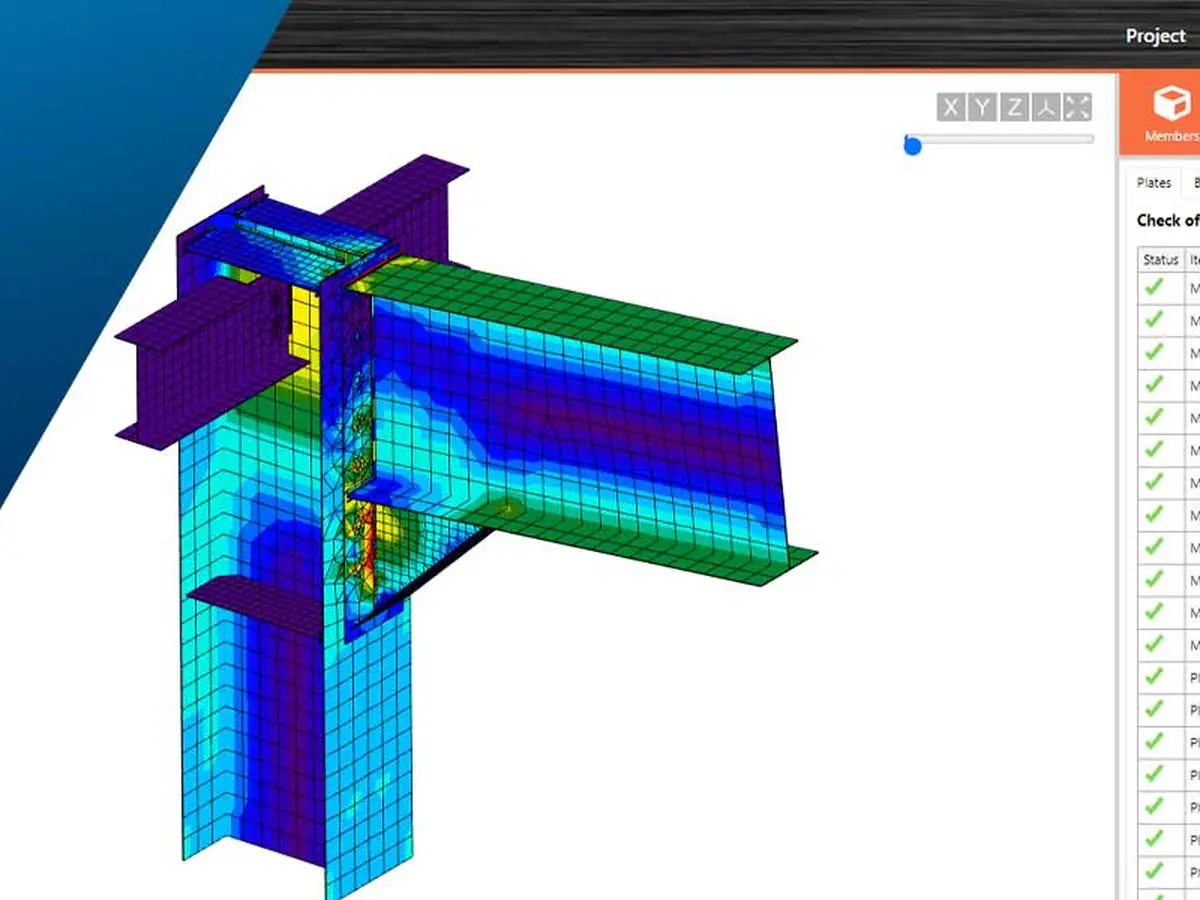The width and height of the screenshot is (1200, 900).
Task: Click the first row's green checkmark
Action: (x=1154, y=287)
